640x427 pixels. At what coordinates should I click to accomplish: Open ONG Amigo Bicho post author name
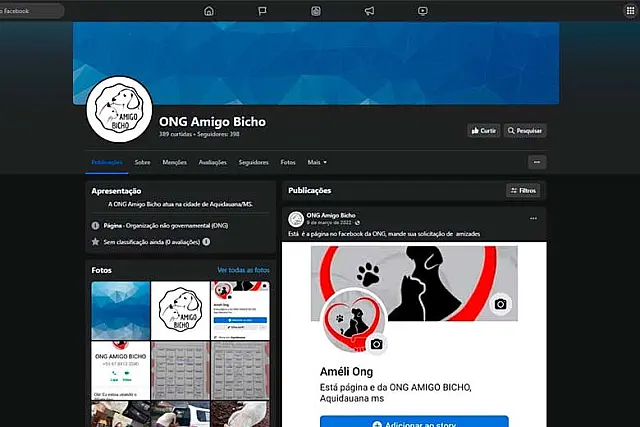click(331, 215)
